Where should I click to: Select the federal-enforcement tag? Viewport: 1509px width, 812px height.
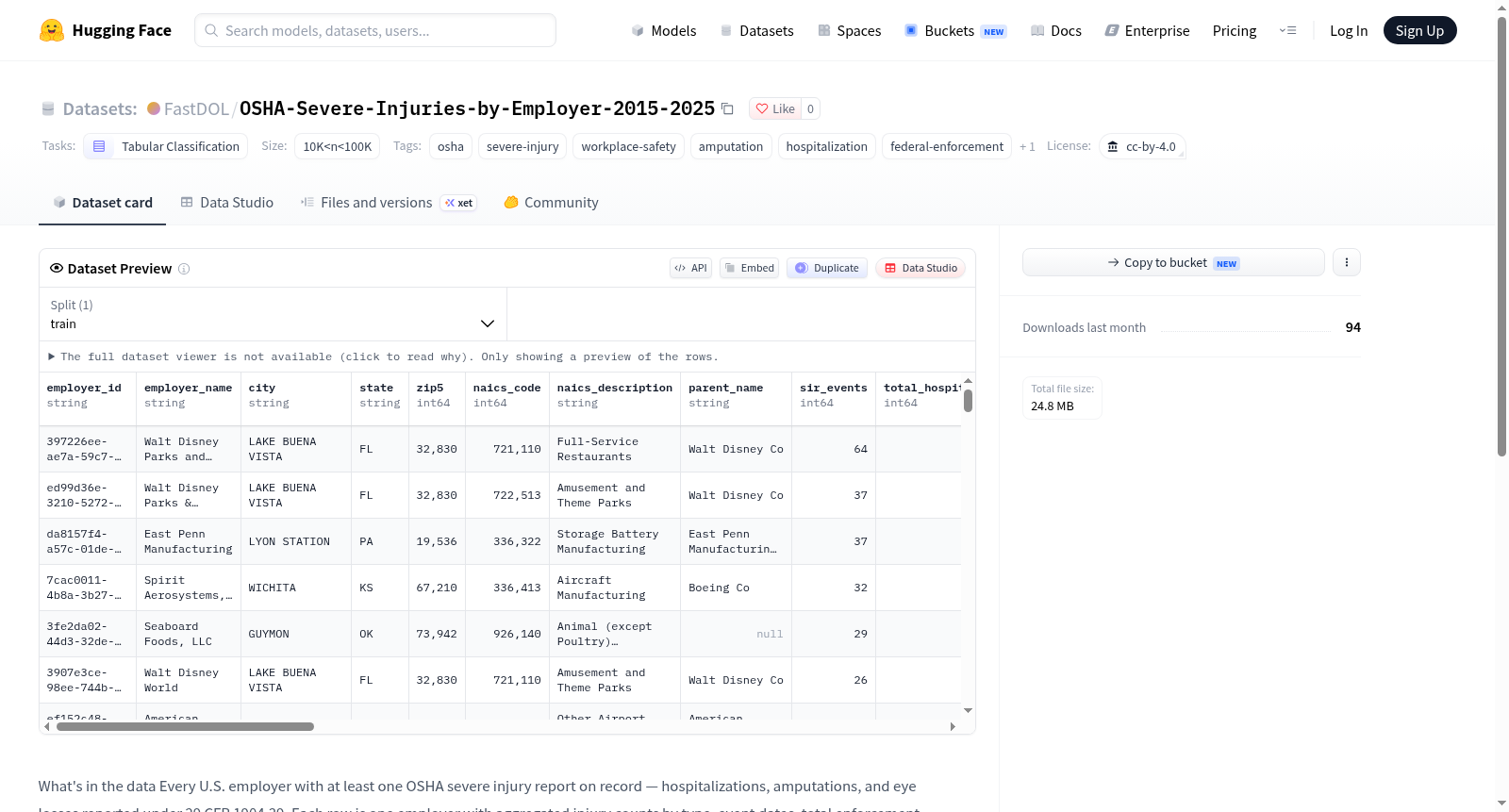point(947,146)
